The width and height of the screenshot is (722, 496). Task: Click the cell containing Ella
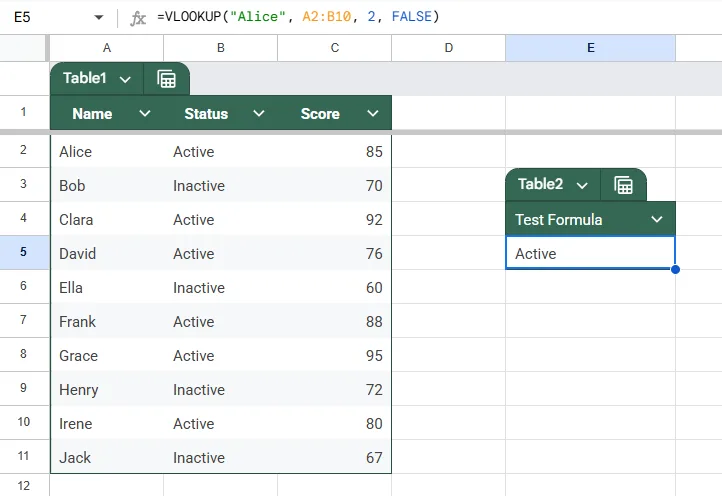107,288
